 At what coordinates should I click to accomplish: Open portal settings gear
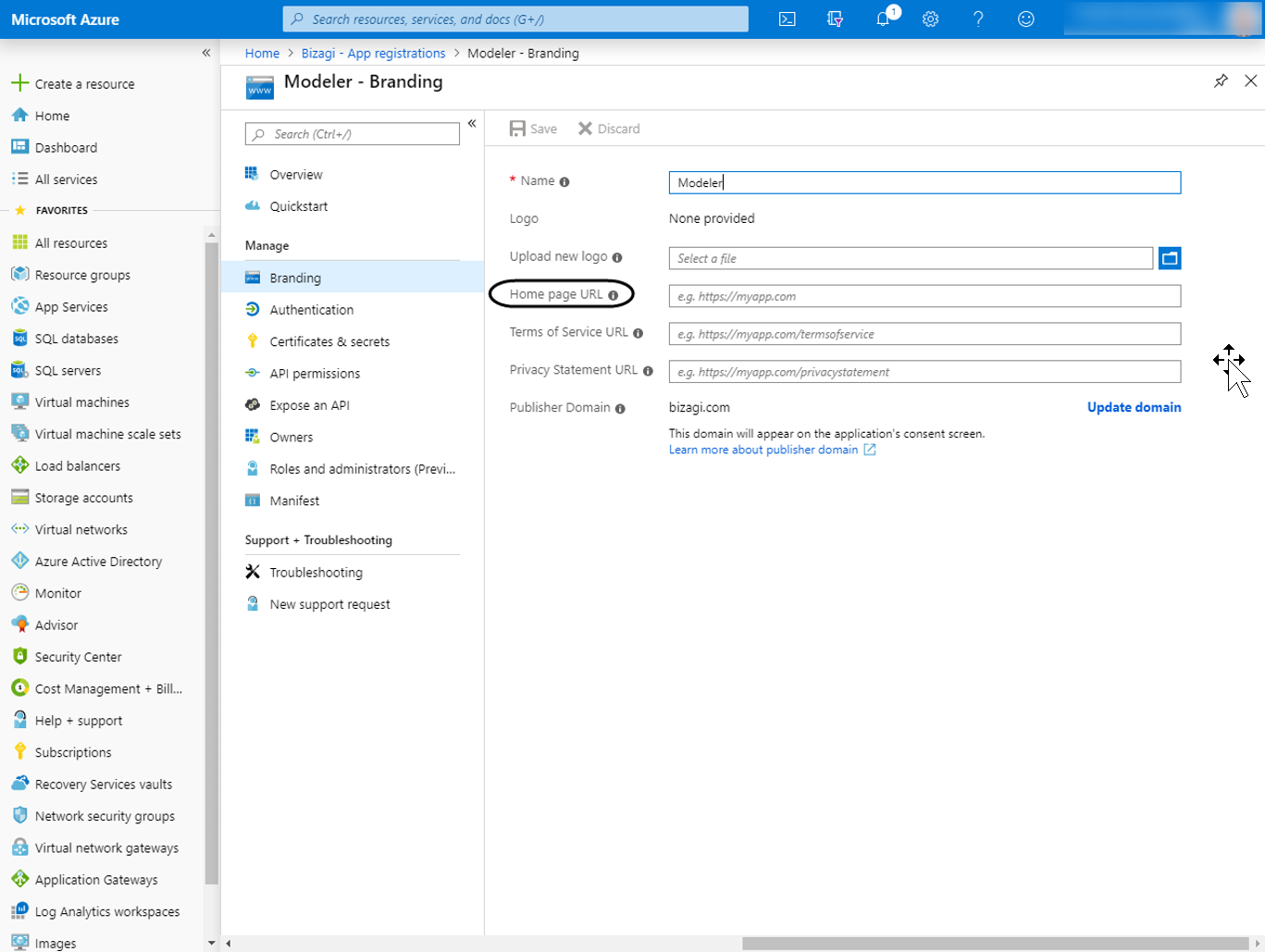(931, 19)
